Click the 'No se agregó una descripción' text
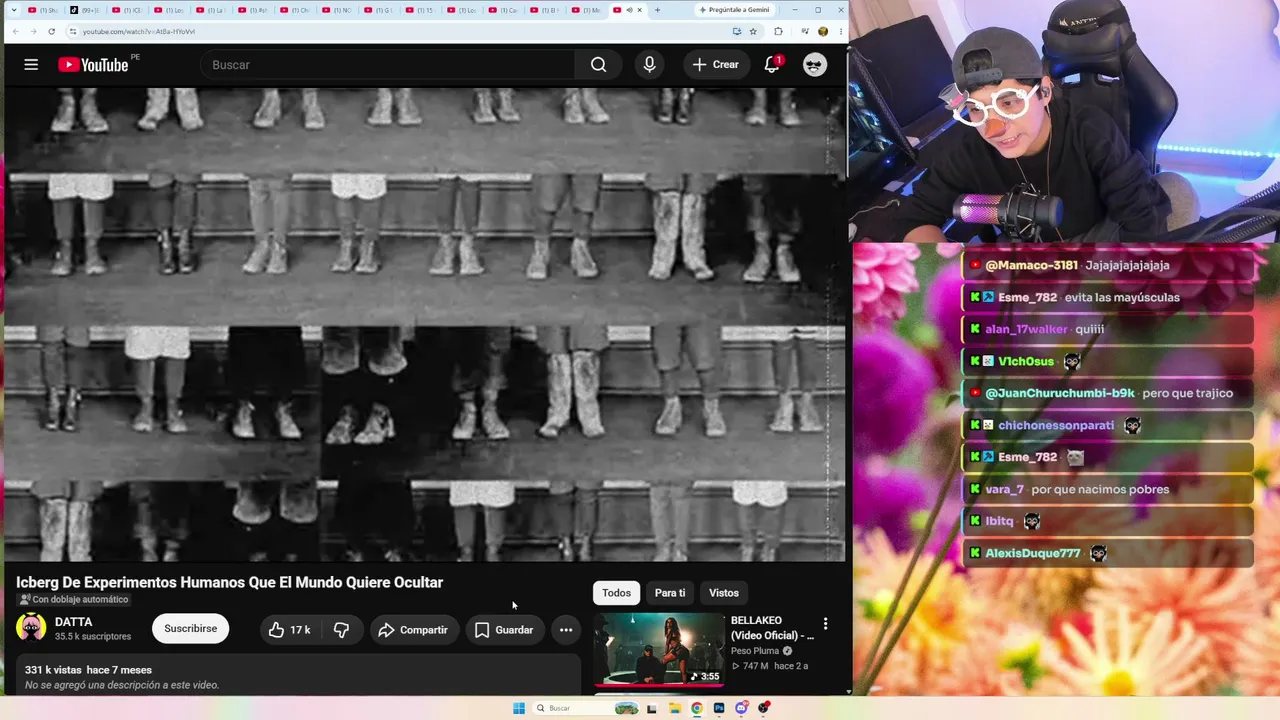The width and height of the screenshot is (1280, 720). tap(122, 685)
